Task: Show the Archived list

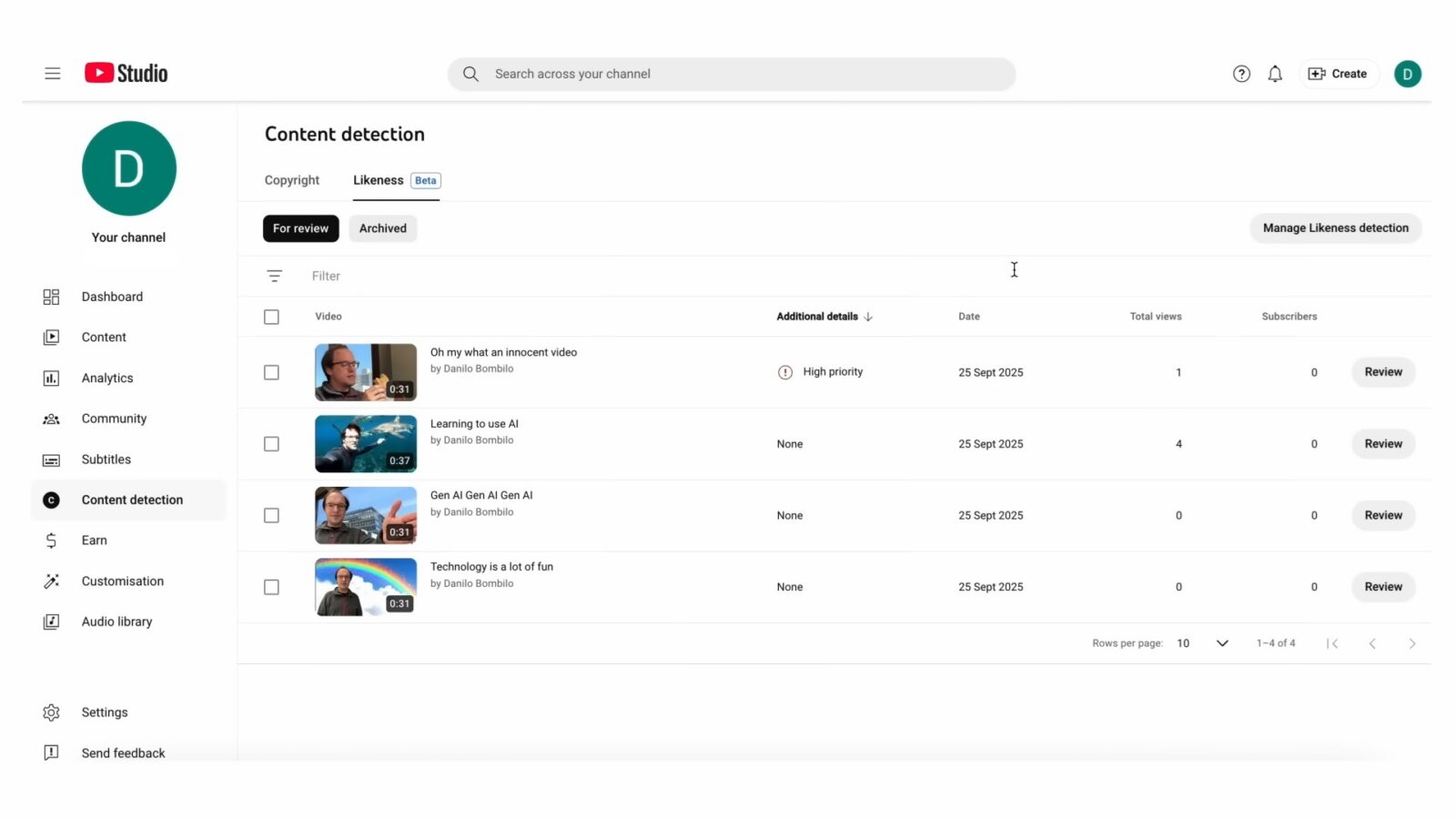Action: [x=382, y=228]
